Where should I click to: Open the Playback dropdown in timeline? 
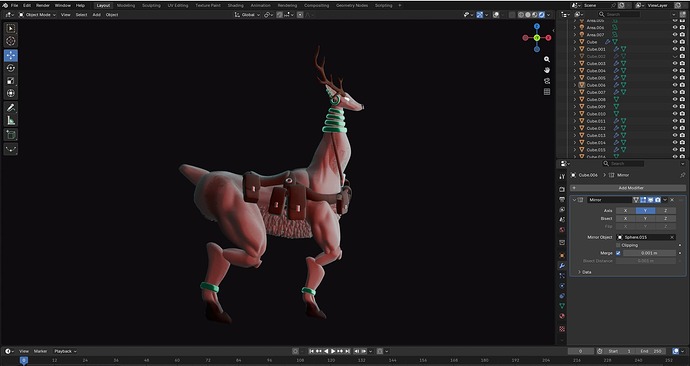tap(65, 351)
